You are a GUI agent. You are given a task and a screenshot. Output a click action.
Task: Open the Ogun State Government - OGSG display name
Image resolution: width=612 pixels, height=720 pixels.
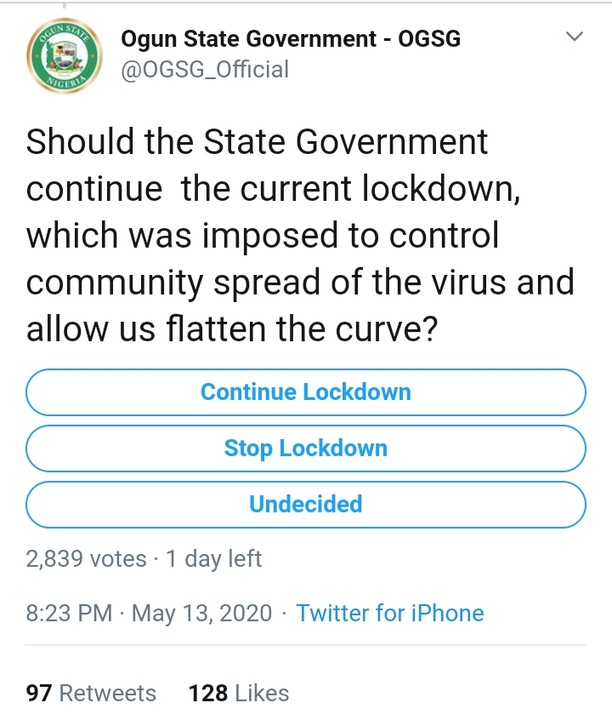[290, 40]
